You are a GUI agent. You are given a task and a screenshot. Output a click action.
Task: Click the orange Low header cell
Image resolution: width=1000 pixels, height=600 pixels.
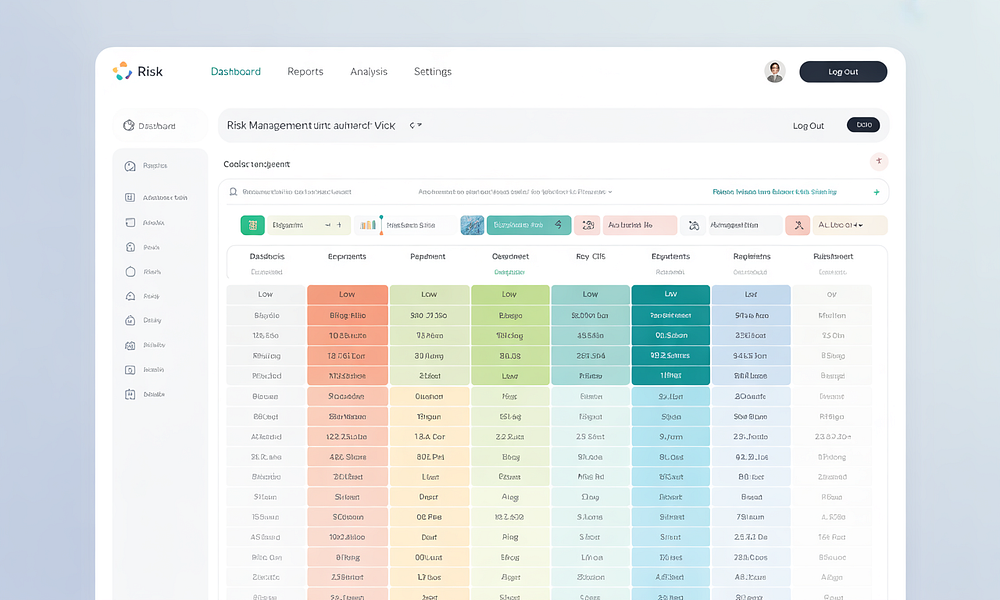(347, 295)
